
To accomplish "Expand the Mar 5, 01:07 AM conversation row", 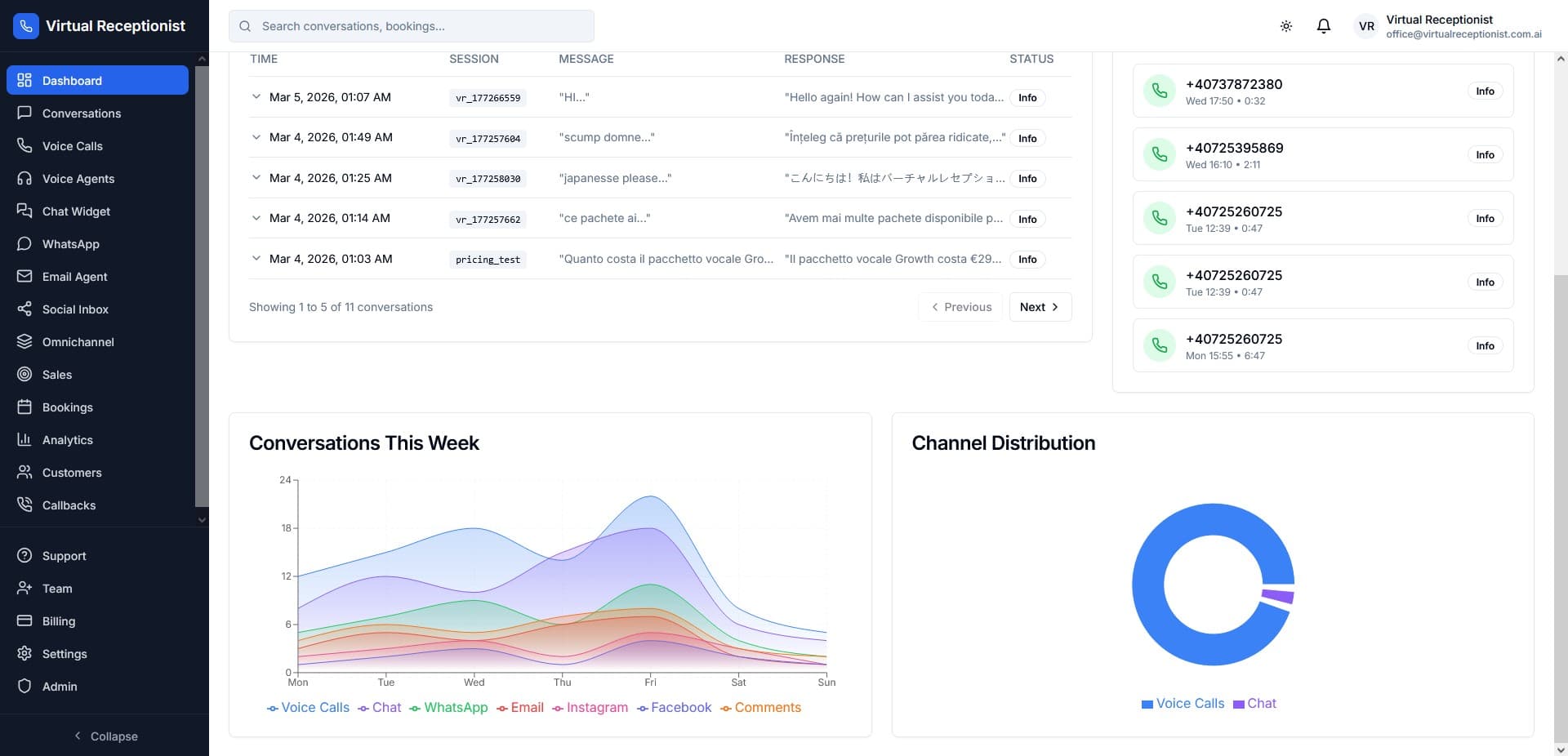I will 256,97.
